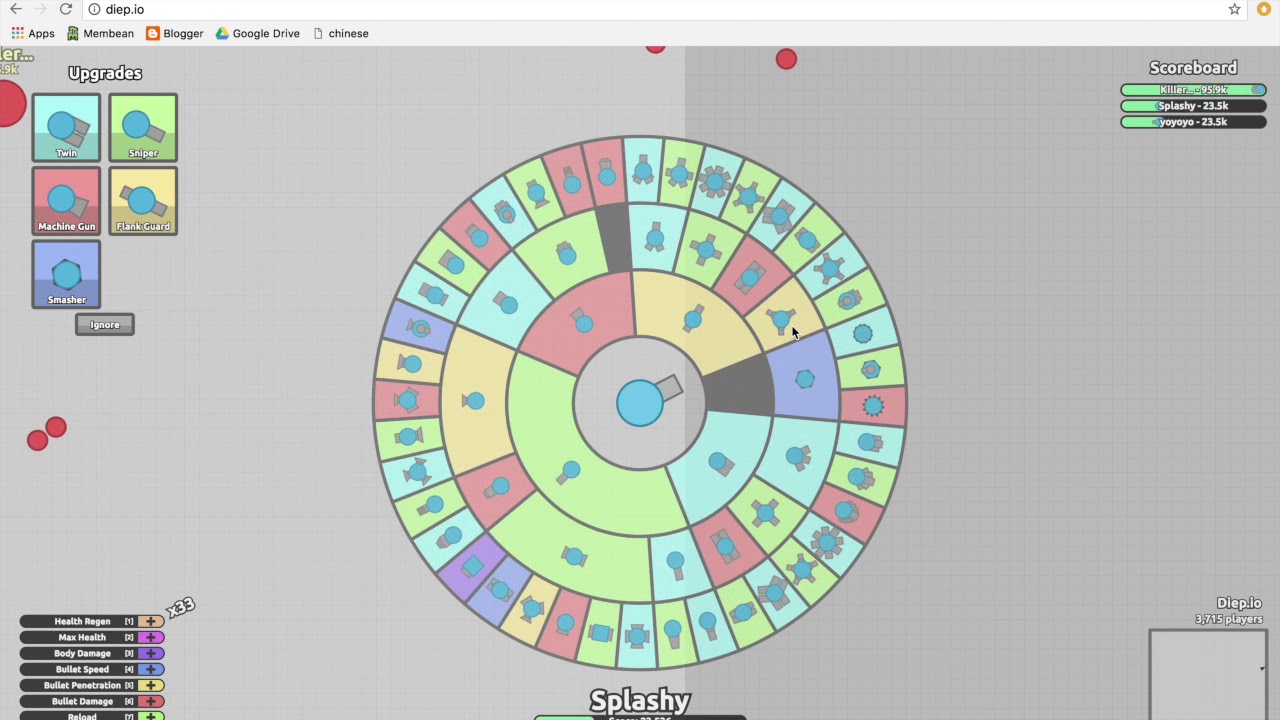Open the Blogger bookmark
Screen dimensions: 1280x720
175,33
